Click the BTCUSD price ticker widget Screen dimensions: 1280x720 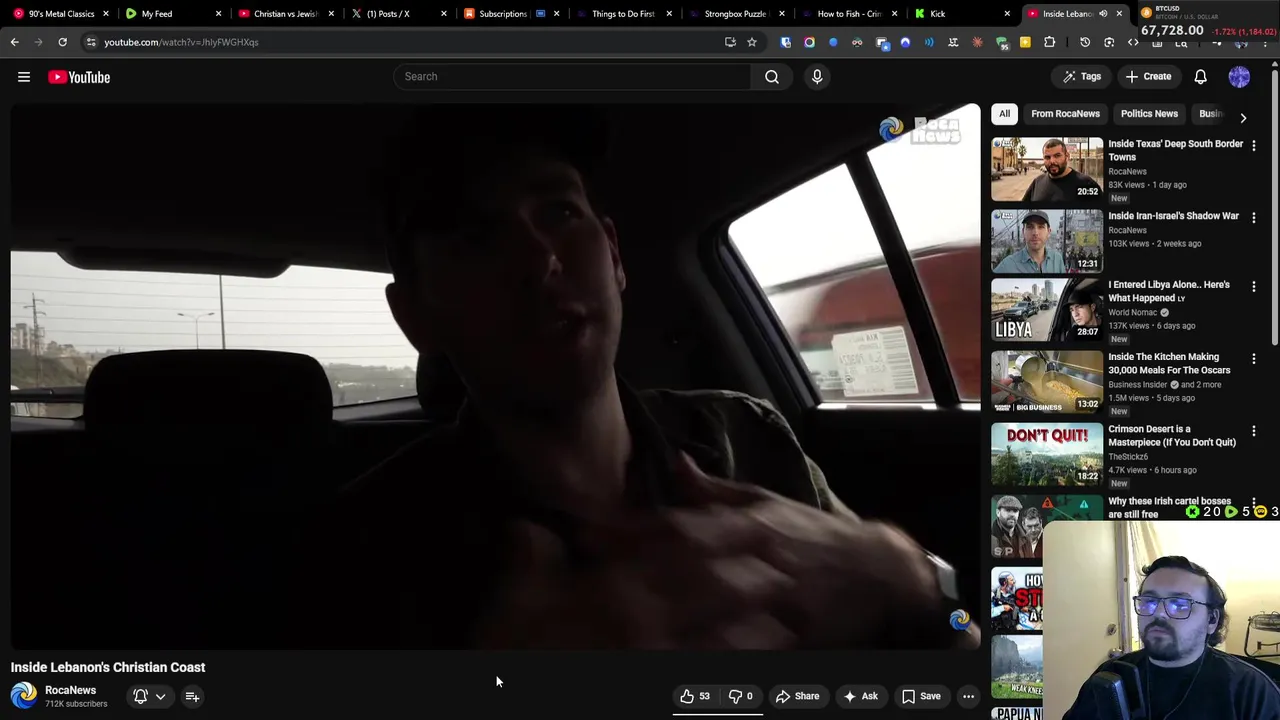tap(1207, 20)
